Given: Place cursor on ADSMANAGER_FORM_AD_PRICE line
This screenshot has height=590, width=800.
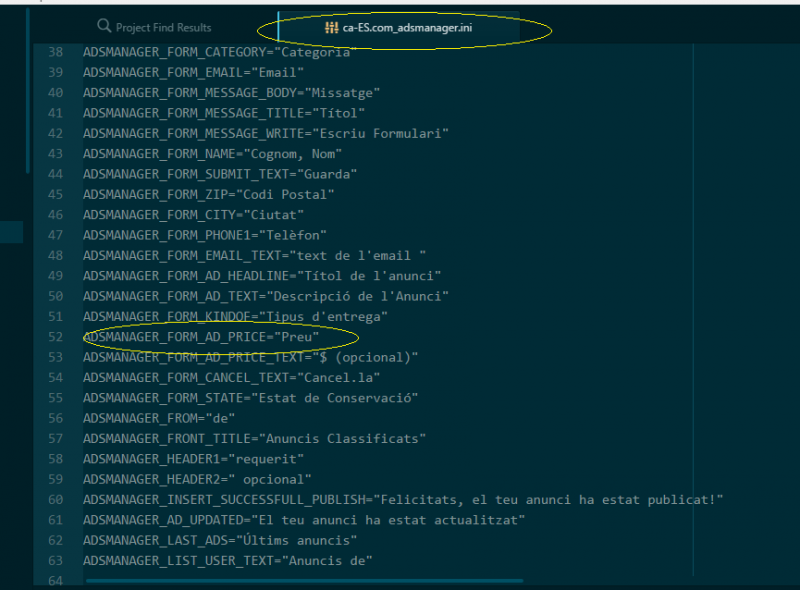Looking at the screenshot, I should [201, 337].
